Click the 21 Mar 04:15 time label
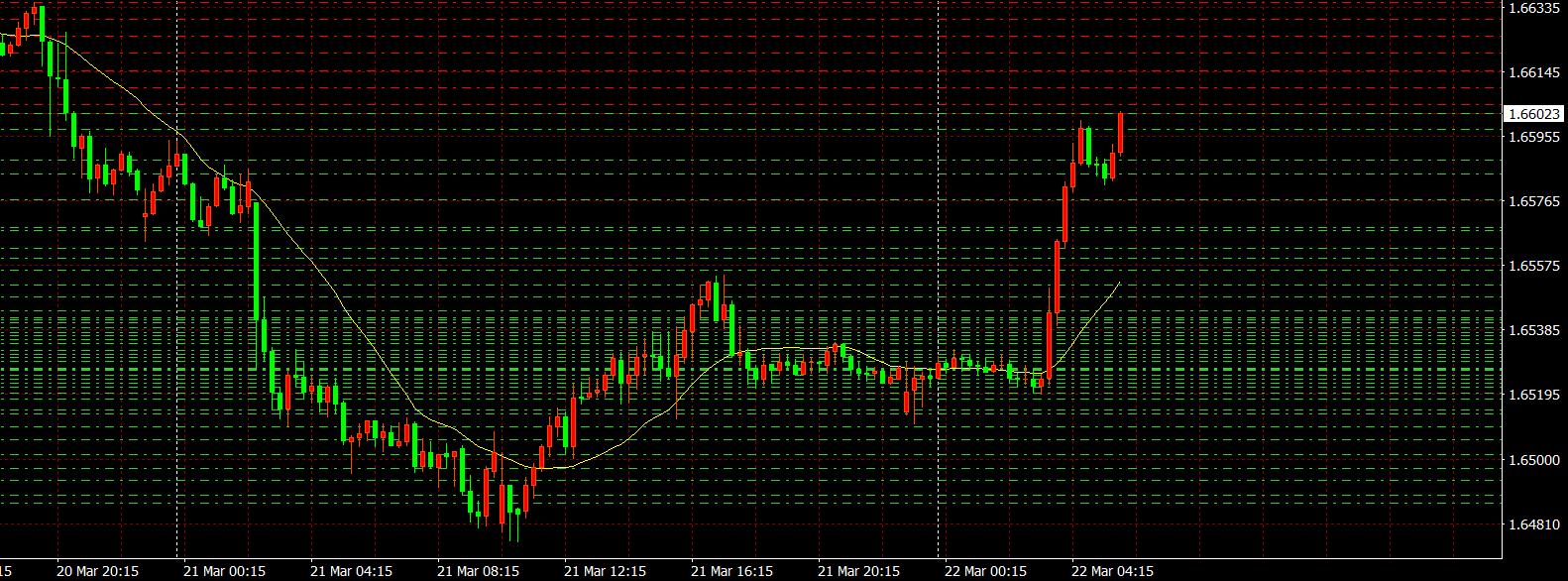 pos(351,571)
